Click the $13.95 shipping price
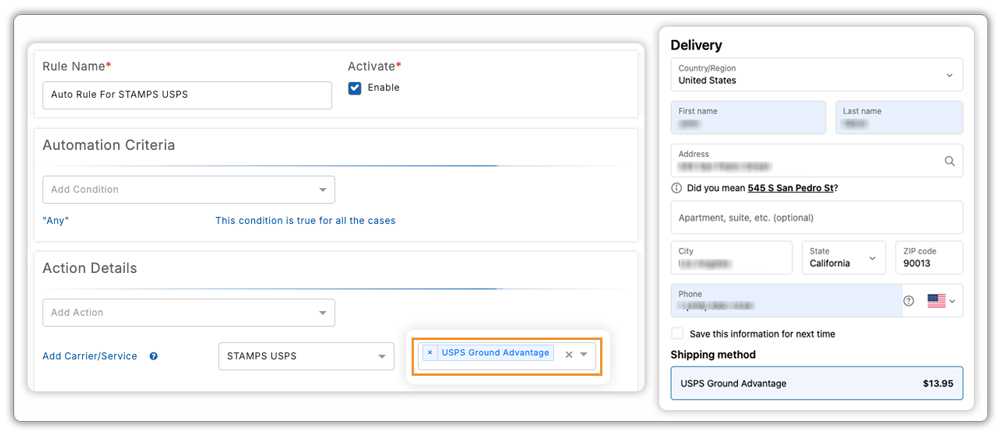The width and height of the screenshot is (1000, 433). pos(938,384)
